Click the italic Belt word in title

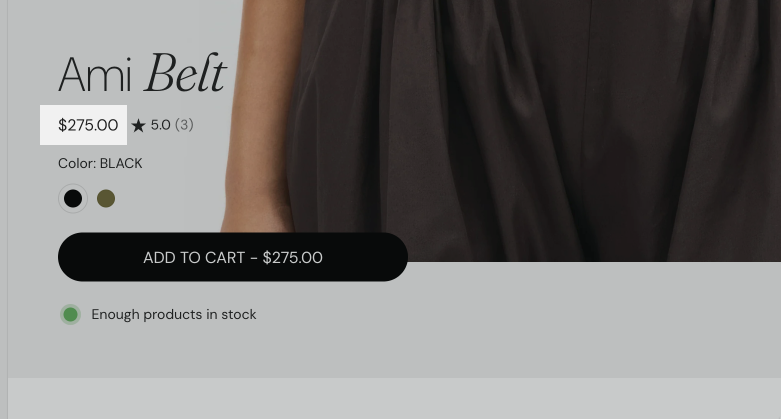pyautogui.click(x=185, y=74)
